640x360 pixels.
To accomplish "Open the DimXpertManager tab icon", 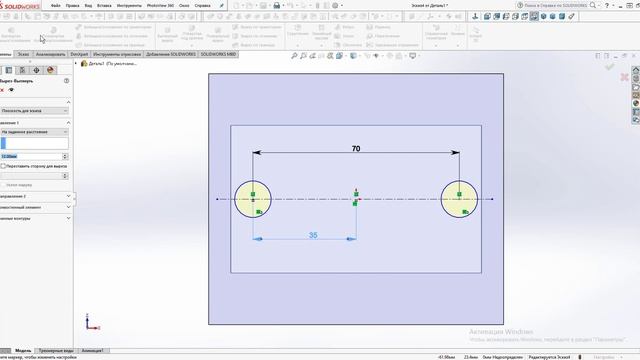I will (36, 70).
